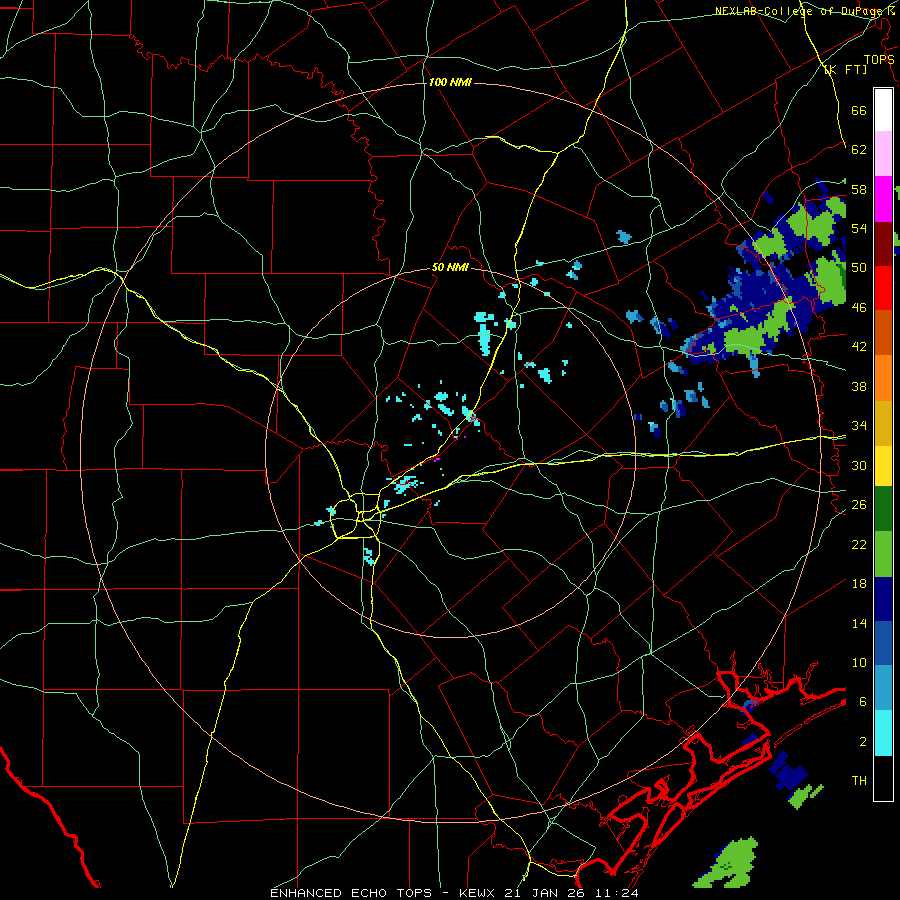Click the cyan swatch in the color scale
The width and height of the screenshot is (900, 900).
(x=883, y=733)
